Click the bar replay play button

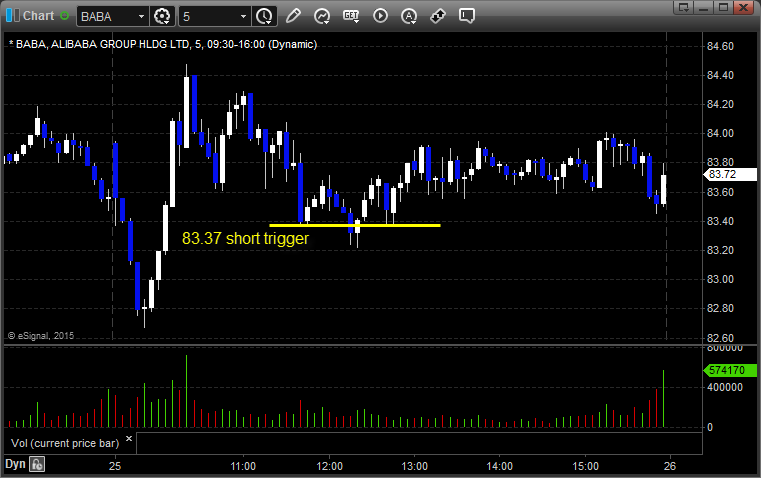[x=380, y=16]
